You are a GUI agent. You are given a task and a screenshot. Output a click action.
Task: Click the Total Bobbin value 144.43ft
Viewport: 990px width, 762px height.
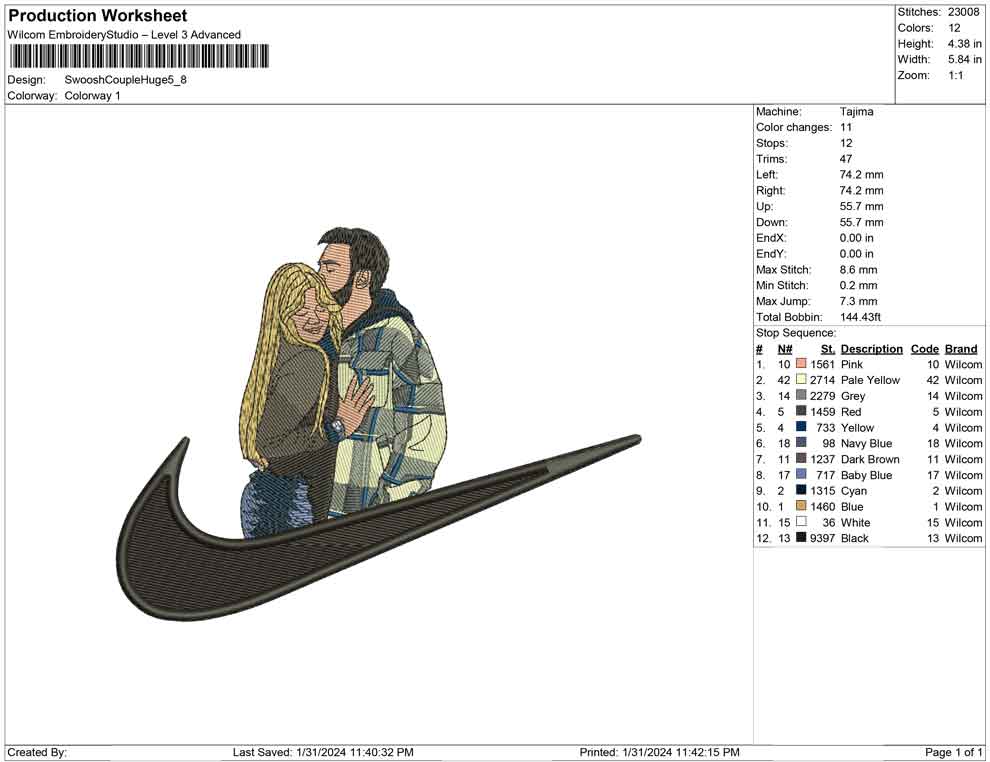click(860, 317)
